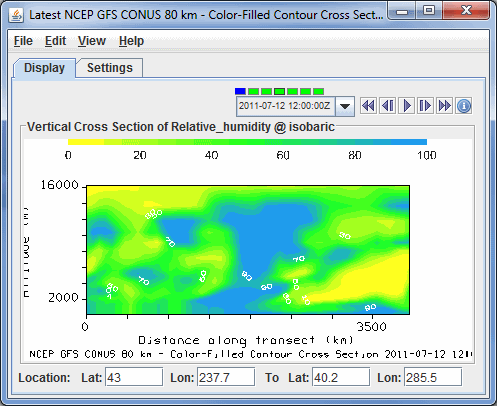The height and width of the screenshot is (406, 497).
Task: Open the Help menu
Action: [131, 41]
